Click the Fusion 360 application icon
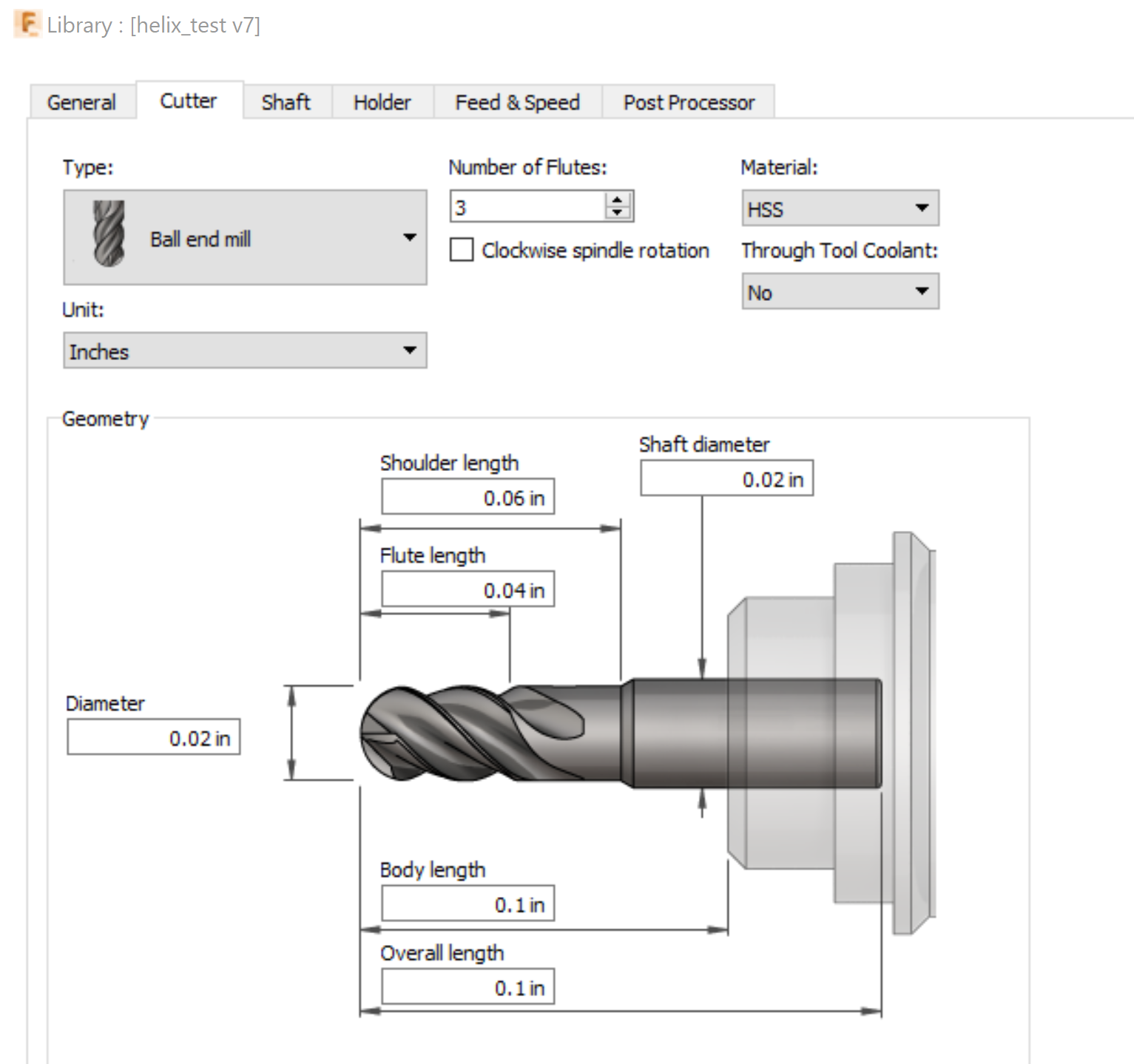 (26, 24)
